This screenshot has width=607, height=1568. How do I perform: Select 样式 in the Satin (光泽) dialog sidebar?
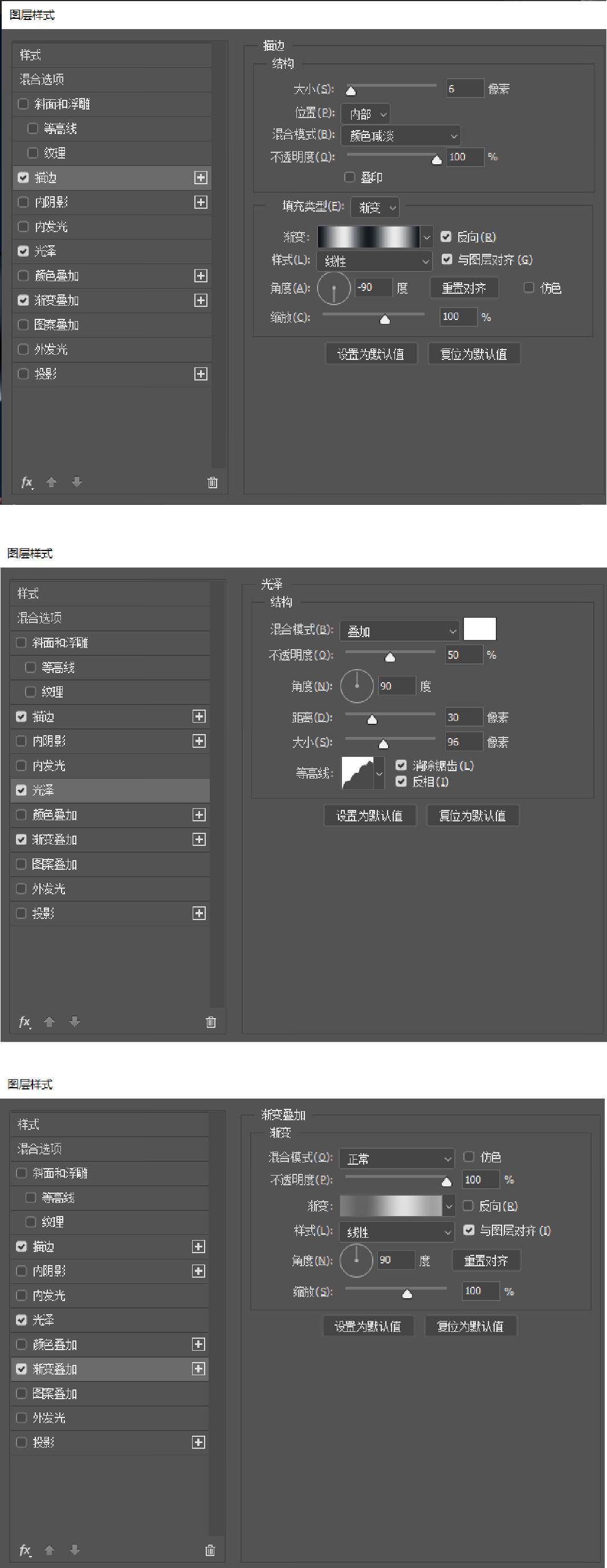pyautogui.click(x=111, y=593)
